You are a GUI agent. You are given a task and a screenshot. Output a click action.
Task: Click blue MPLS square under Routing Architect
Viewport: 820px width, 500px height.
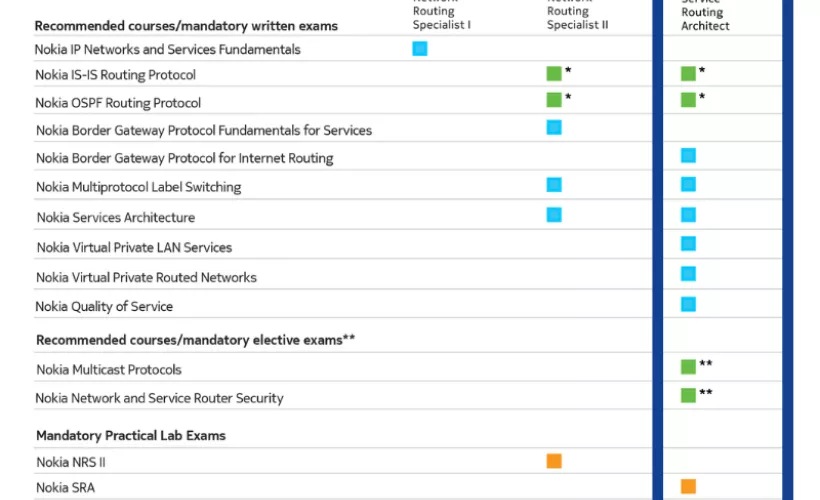(x=688, y=184)
